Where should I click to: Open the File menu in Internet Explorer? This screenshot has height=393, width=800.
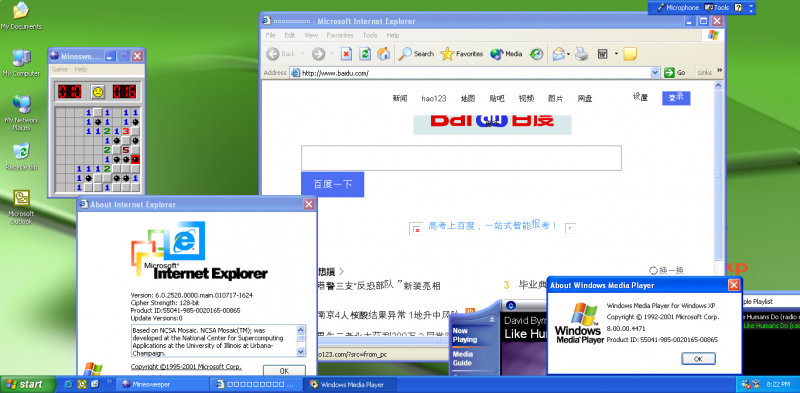click(x=270, y=35)
